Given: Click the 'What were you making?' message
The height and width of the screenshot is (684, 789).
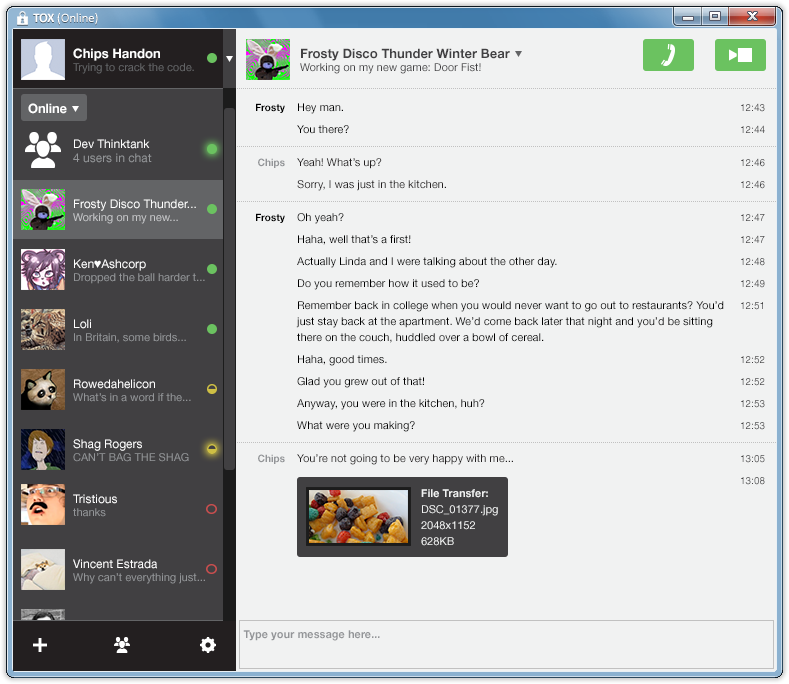Looking at the screenshot, I should pos(356,425).
